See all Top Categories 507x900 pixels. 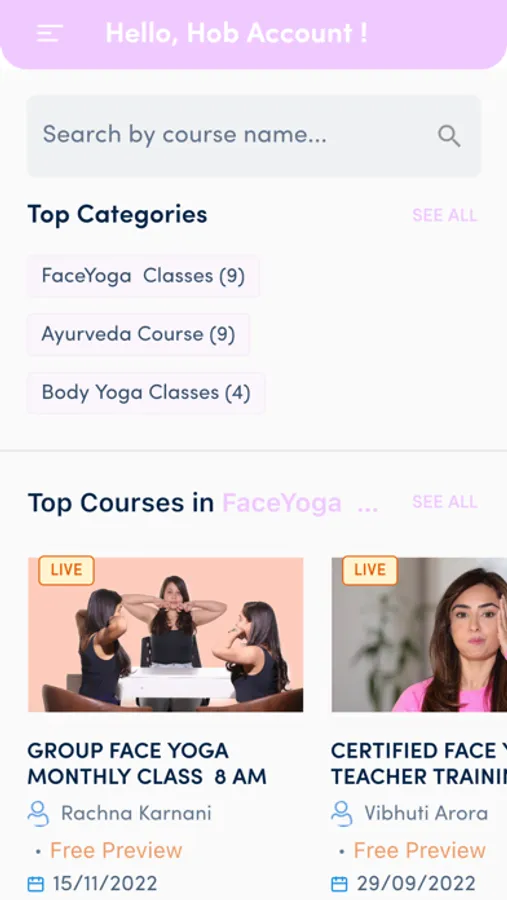coord(444,215)
